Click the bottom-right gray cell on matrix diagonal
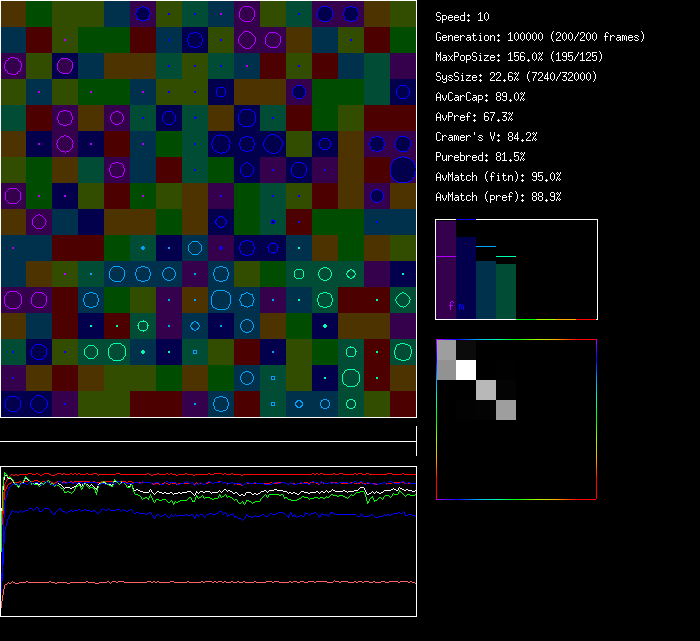 click(x=506, y=409)
